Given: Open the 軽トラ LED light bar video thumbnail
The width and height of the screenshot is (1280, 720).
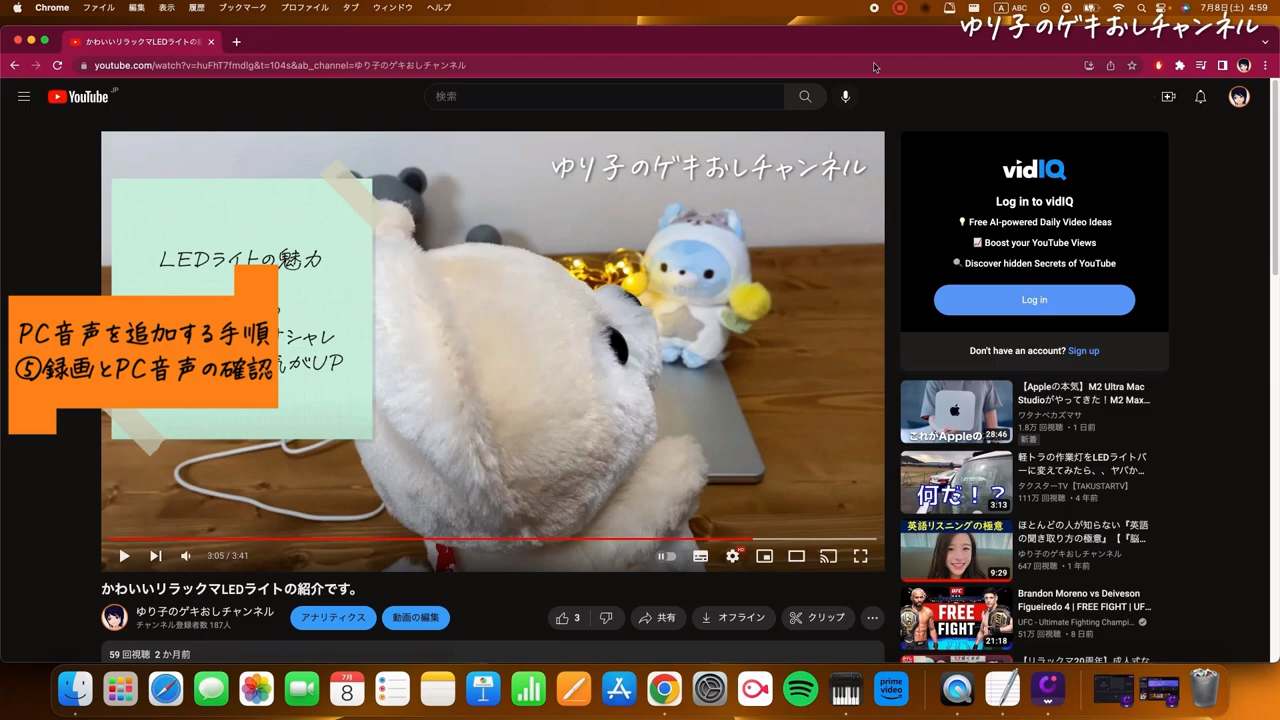Looking at the screenshot, I should pyautogui.click(x=956, y=481).
